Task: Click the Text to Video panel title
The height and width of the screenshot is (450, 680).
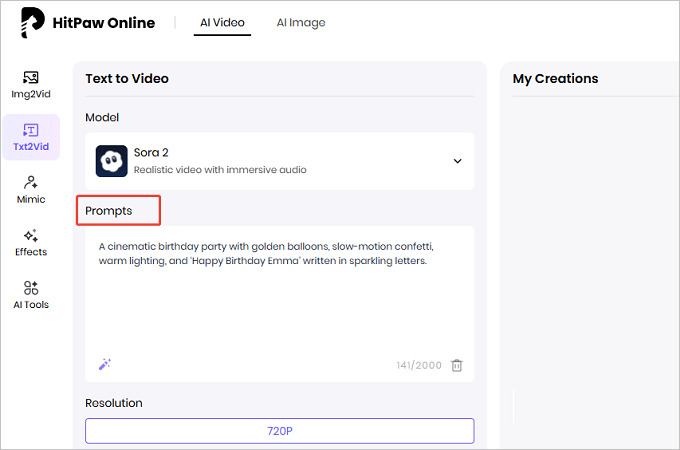Action: pyautogui.click(x=127, y=79)
